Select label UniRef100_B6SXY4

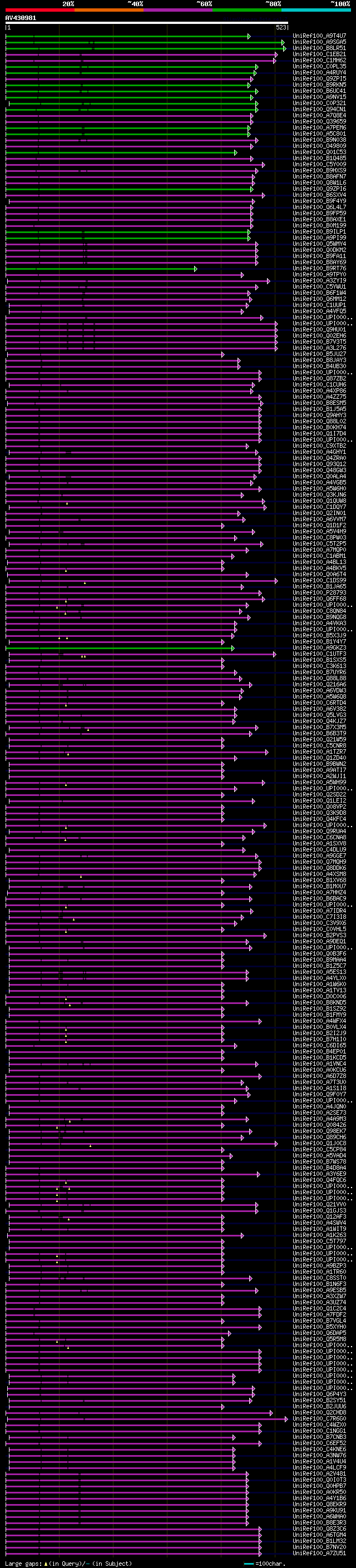319,195
